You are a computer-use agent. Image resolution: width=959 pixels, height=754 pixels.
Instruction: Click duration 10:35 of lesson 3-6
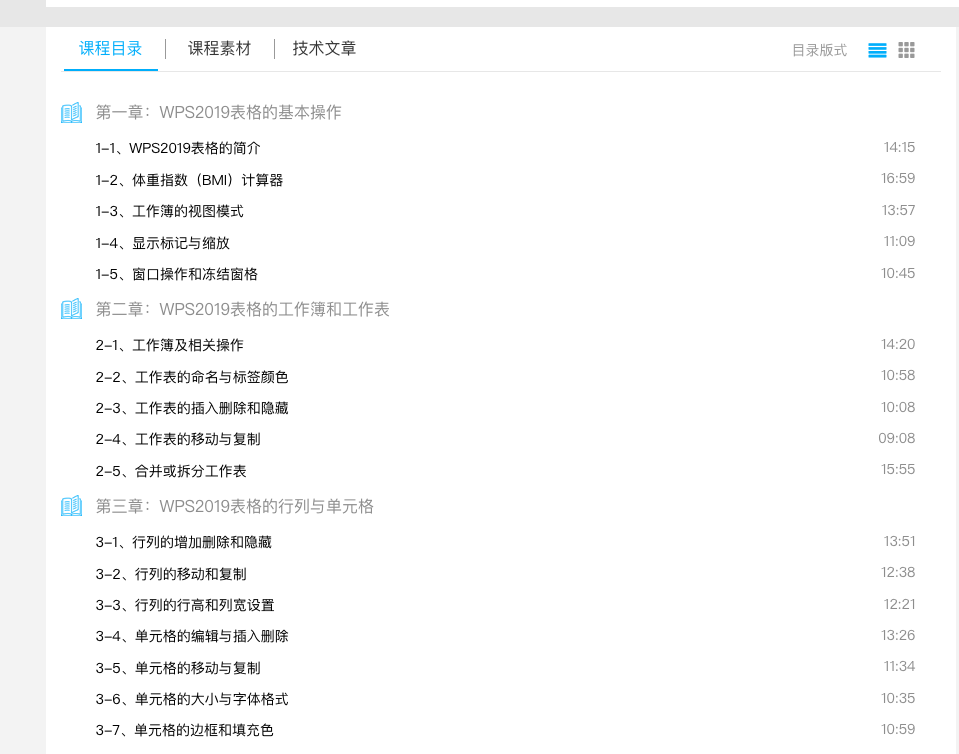tap(898, 698)
